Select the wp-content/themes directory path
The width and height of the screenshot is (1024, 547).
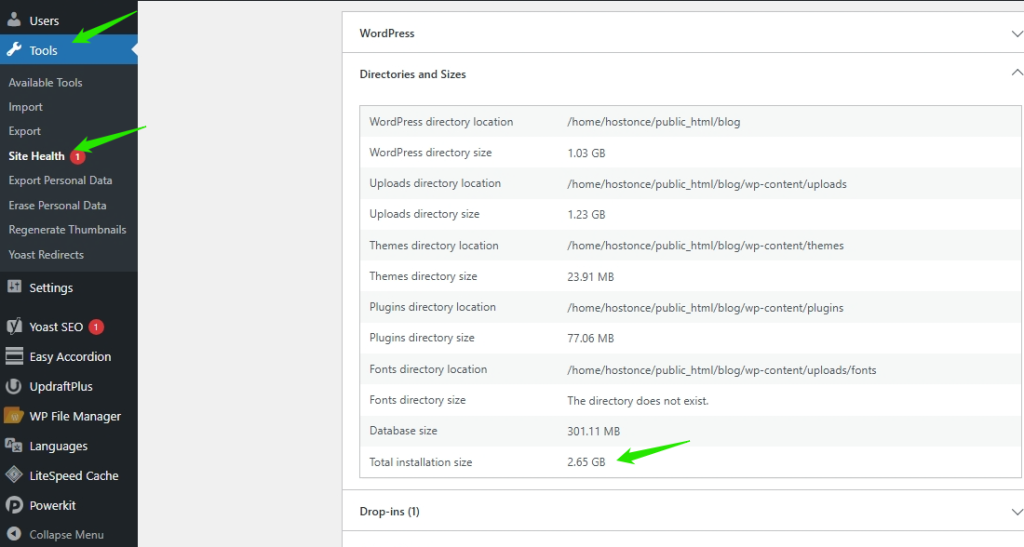[x=705, y=245]
